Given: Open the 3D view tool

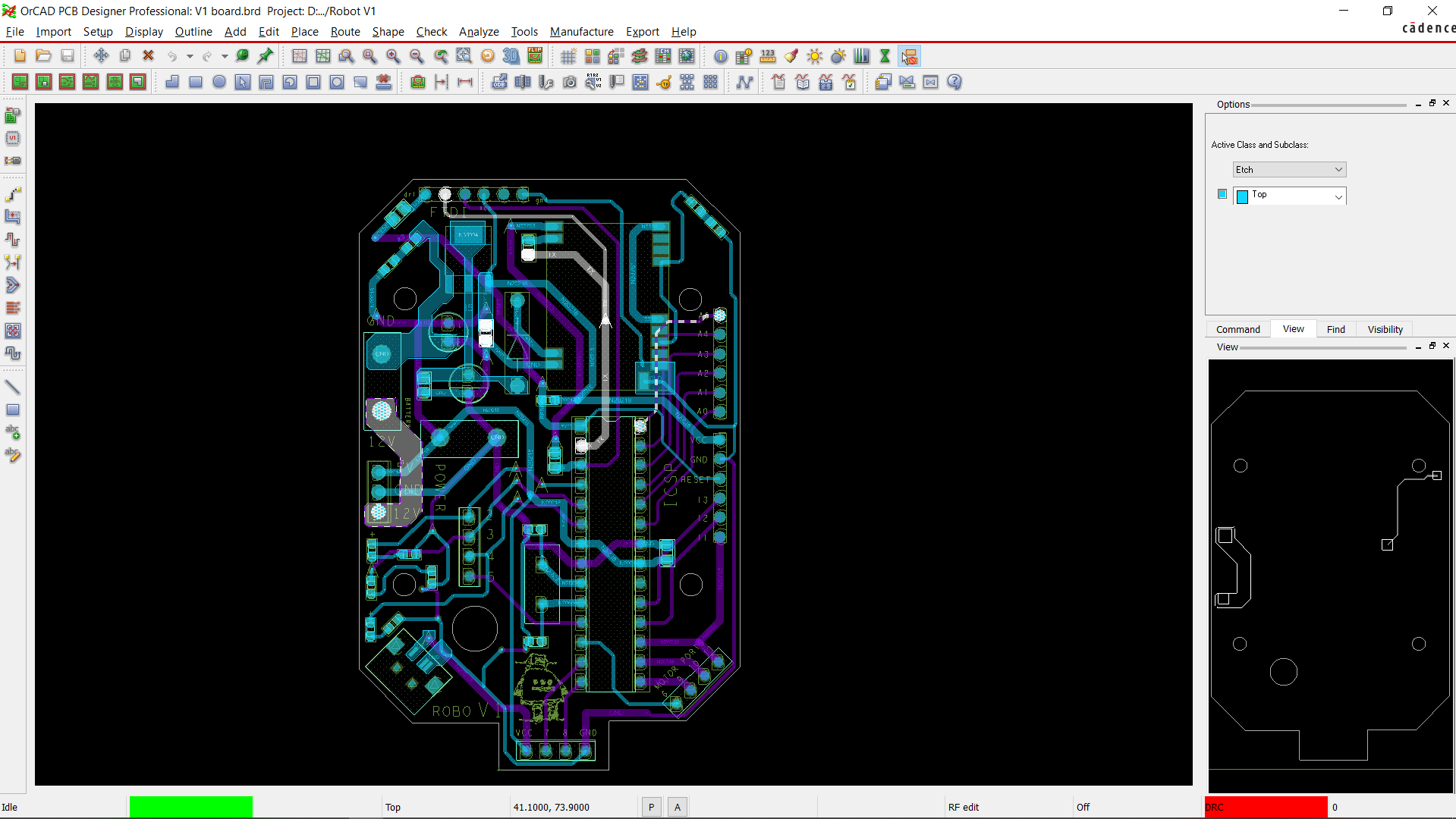Looking at the screenshot, I should [x=511, y=56].
